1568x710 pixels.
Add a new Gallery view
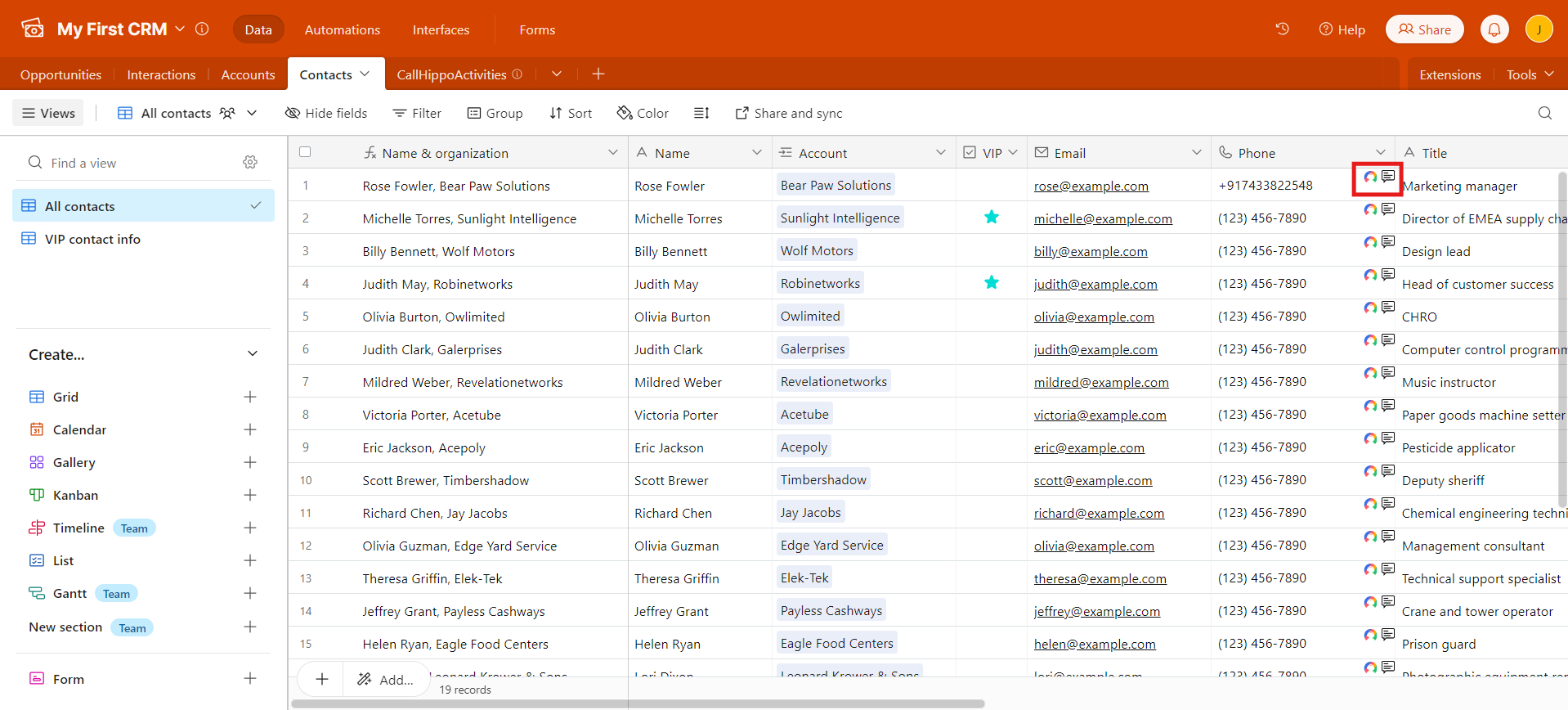250,462
